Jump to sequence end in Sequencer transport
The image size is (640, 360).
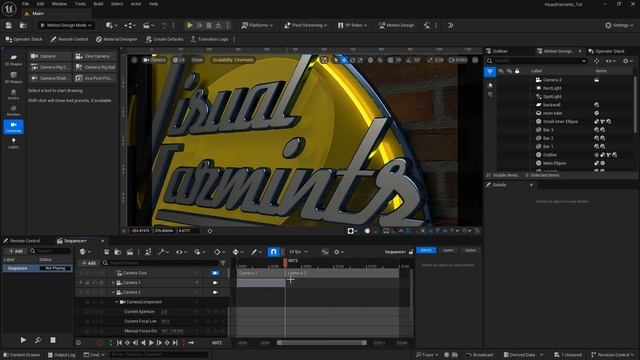[175, 343]
